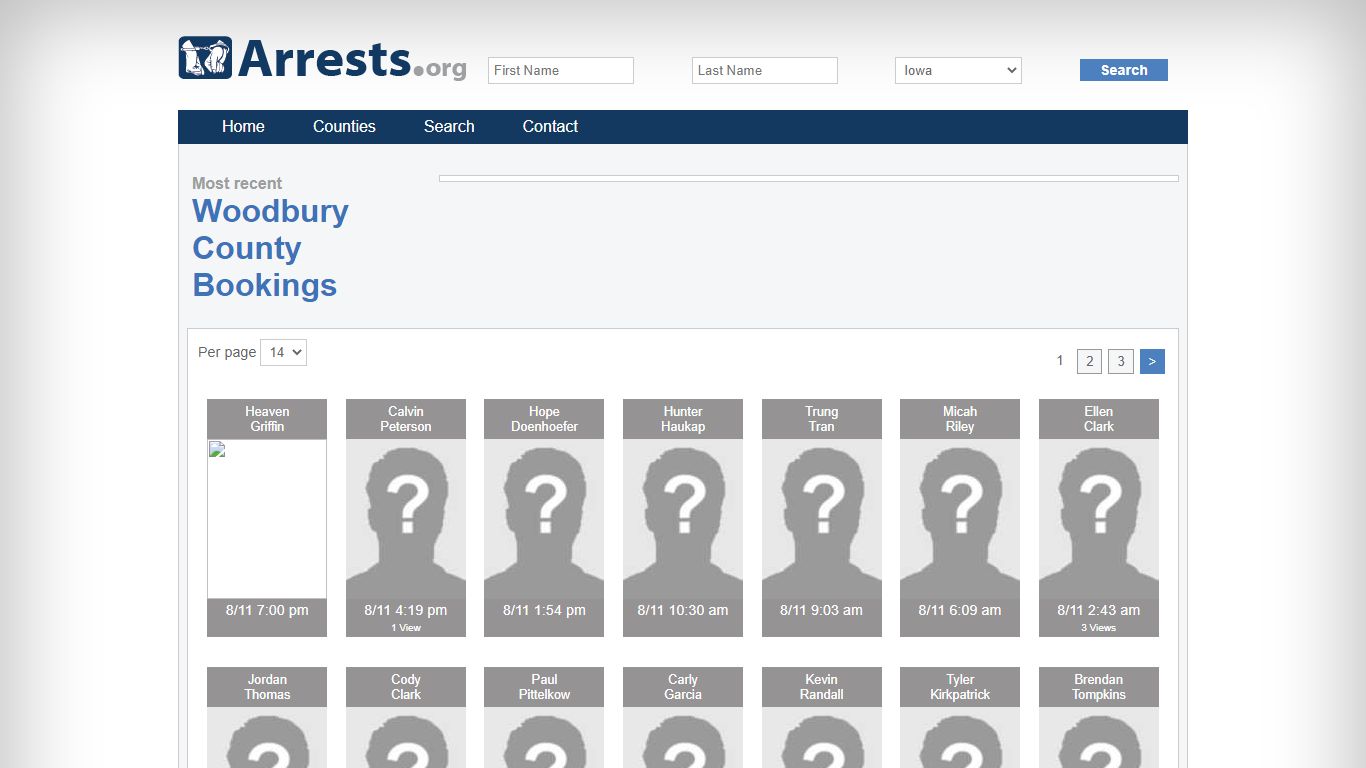Open the Search menu item
This screenshot has height=768, width=1366.
pyautogui.click(x=449, y=126)
